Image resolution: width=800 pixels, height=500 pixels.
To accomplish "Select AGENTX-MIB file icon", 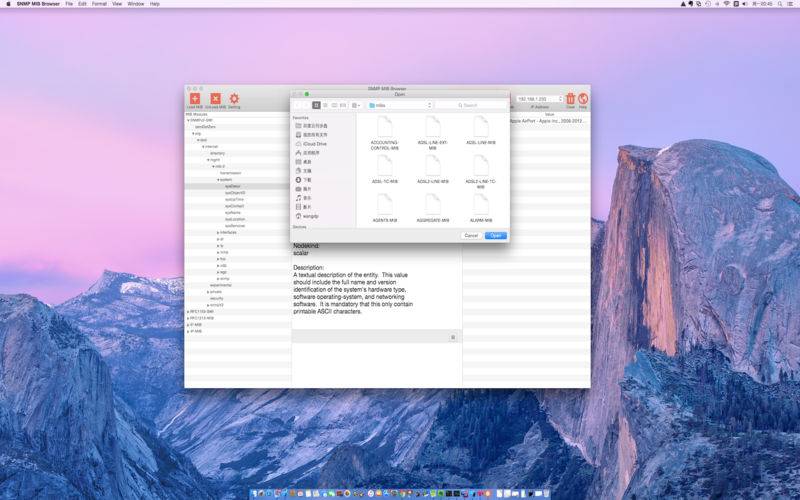I will click(x=385, y=205).
